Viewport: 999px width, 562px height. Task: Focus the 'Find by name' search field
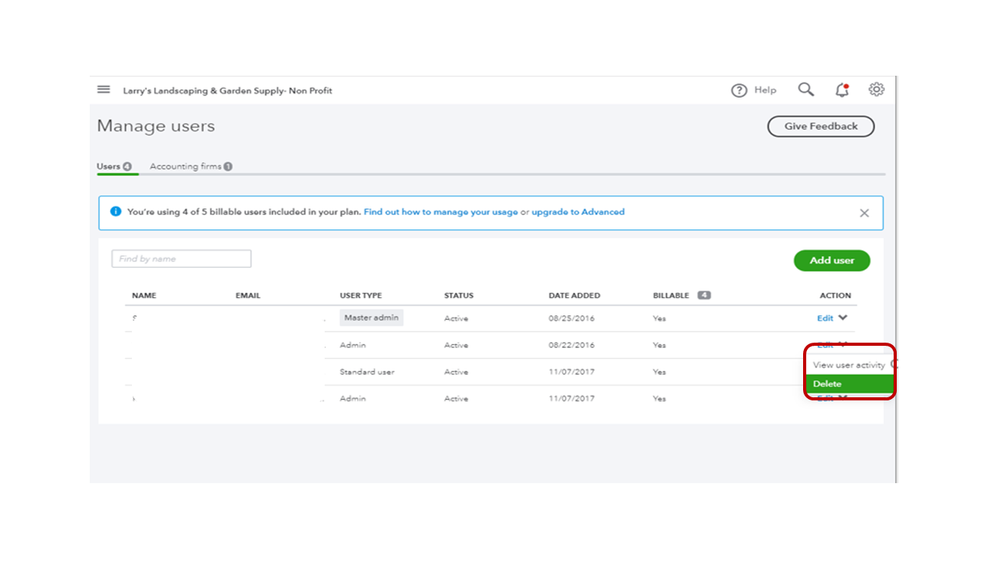click(181, 259)
